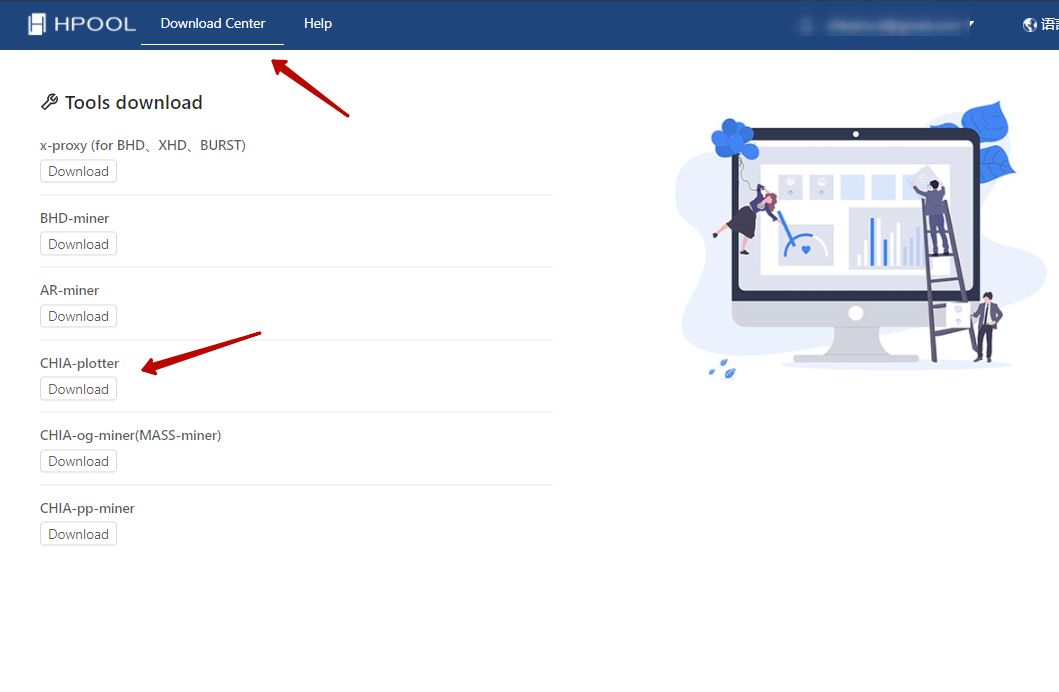Click the wrench icon by Tools download

click(x=49, y=102)
